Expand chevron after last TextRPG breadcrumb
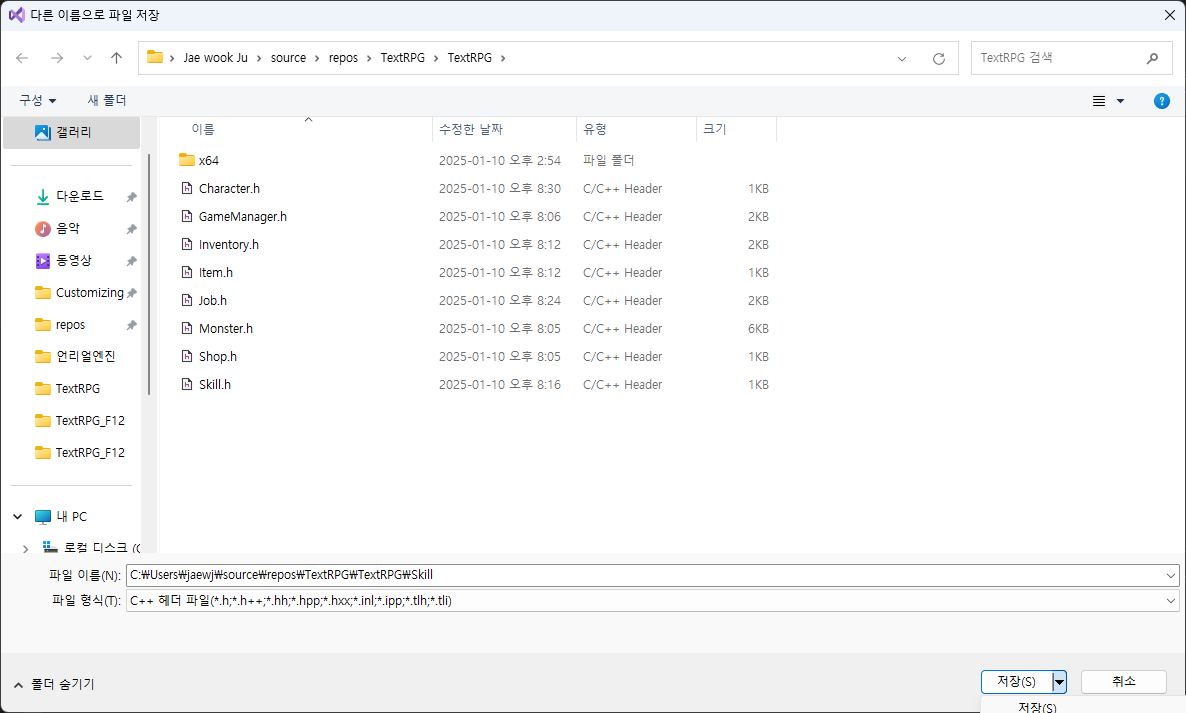The width and height of the screenshot is (1186, 713). (503, 58)
